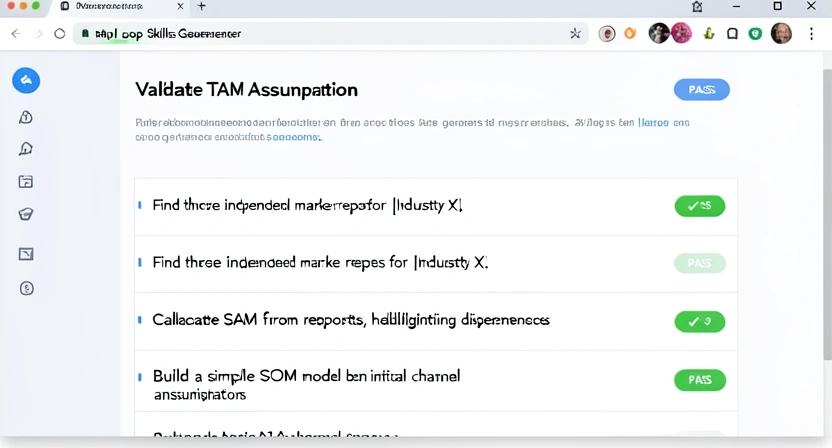This screenshot has height=448, width=832.
Task: Open the image panel sidebar icon
Action: click(x=26, y=254)
